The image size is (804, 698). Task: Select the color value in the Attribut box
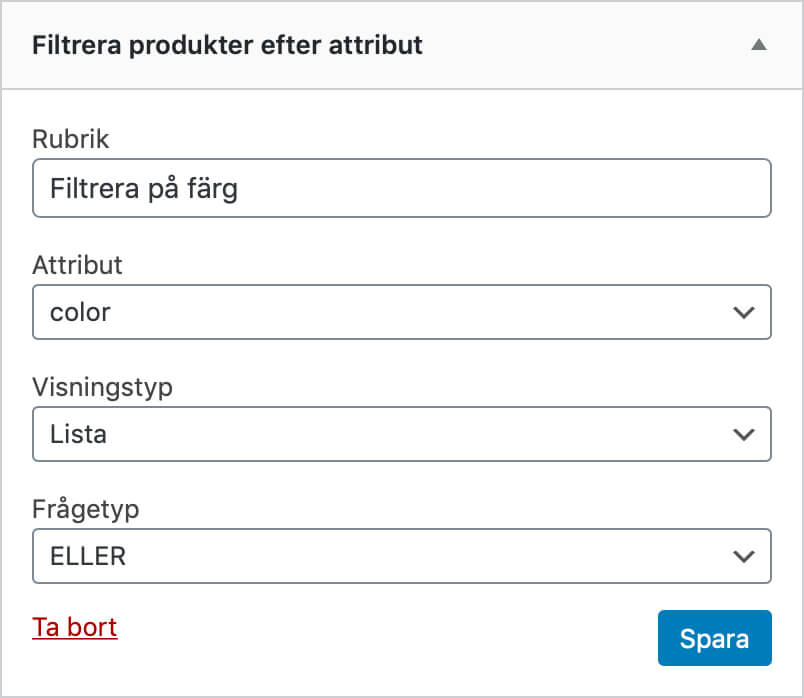tap(80, 312)
